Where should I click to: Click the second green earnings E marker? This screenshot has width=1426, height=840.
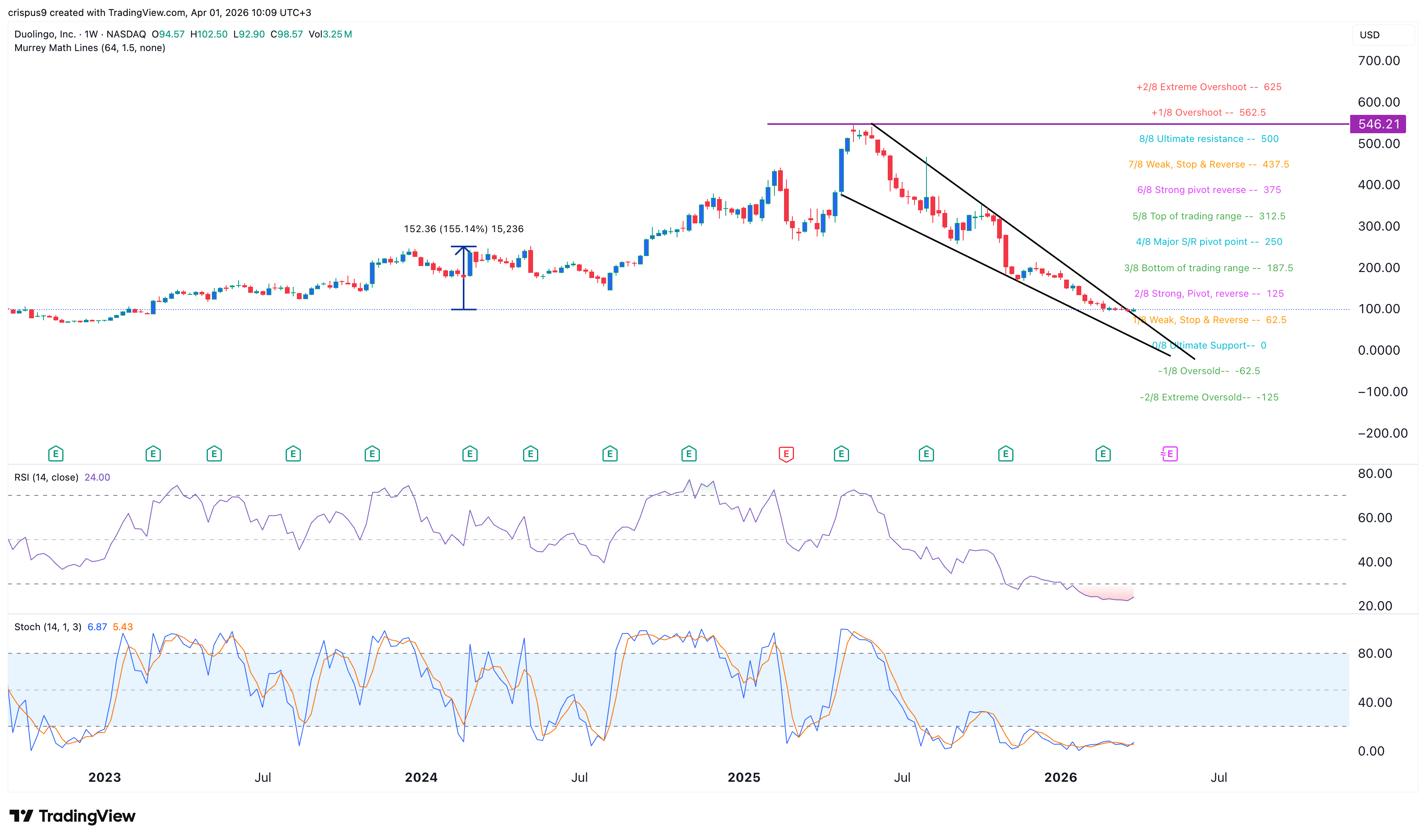(153, 454)
